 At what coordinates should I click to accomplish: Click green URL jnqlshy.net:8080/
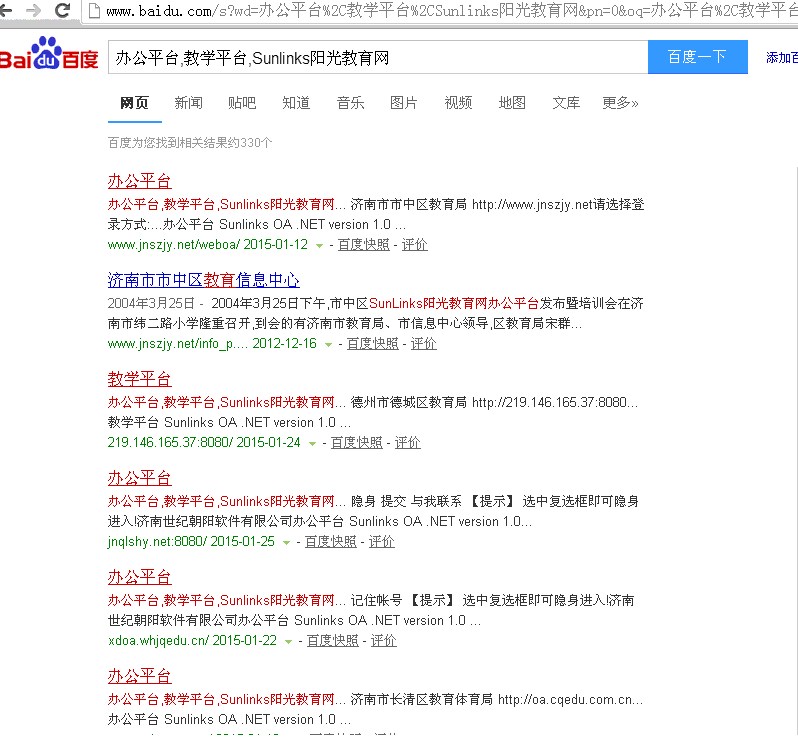[x=157, y=542]
